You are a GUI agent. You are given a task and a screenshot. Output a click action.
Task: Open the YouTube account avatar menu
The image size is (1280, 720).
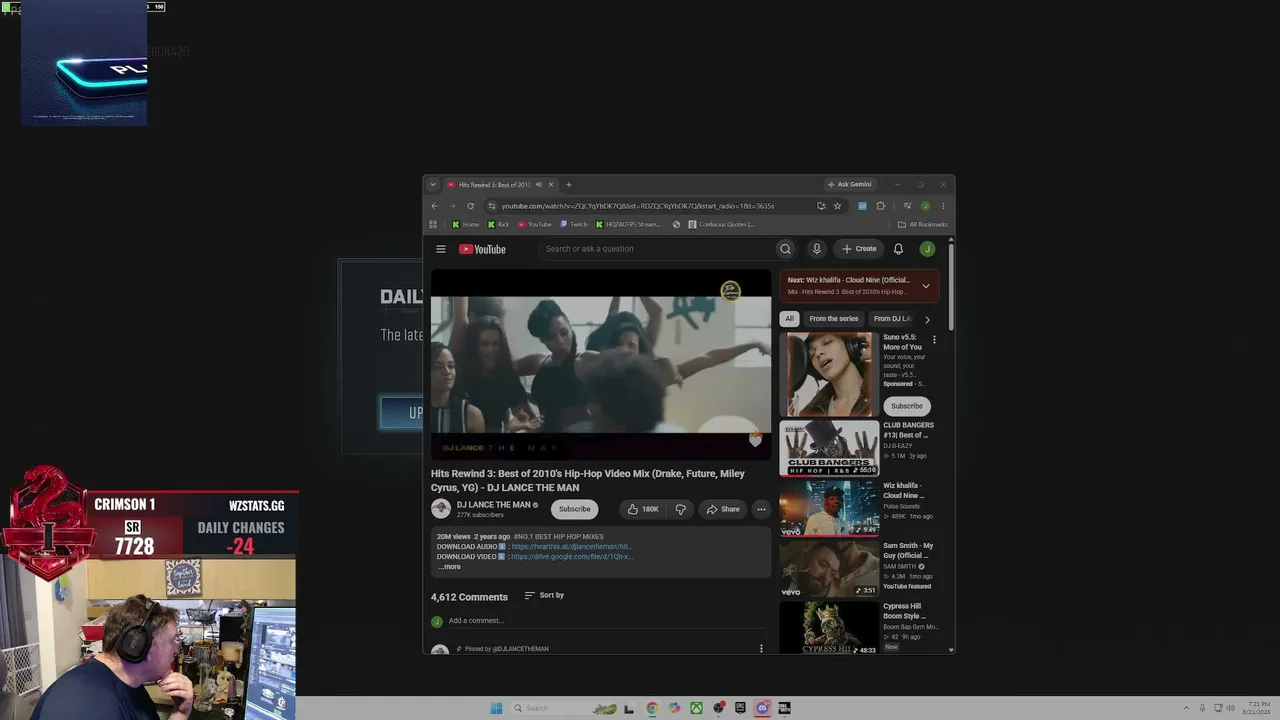coord(927,249)
